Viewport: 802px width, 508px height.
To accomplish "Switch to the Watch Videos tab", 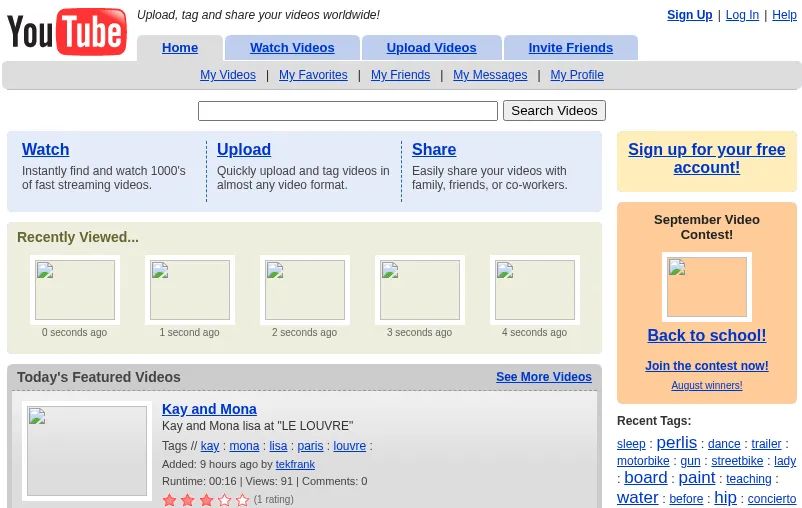I will tap(292, 48).
